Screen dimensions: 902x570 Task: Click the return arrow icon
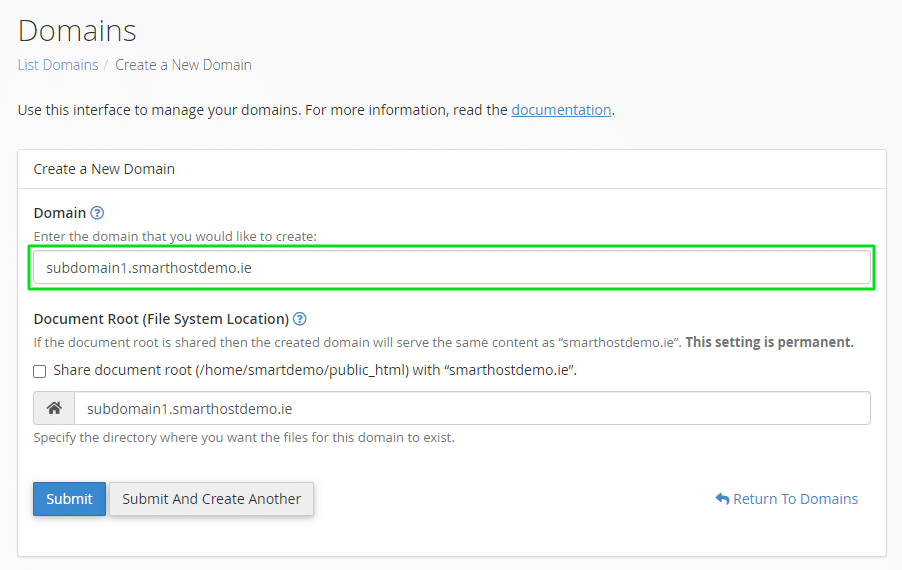pos(723,499)
